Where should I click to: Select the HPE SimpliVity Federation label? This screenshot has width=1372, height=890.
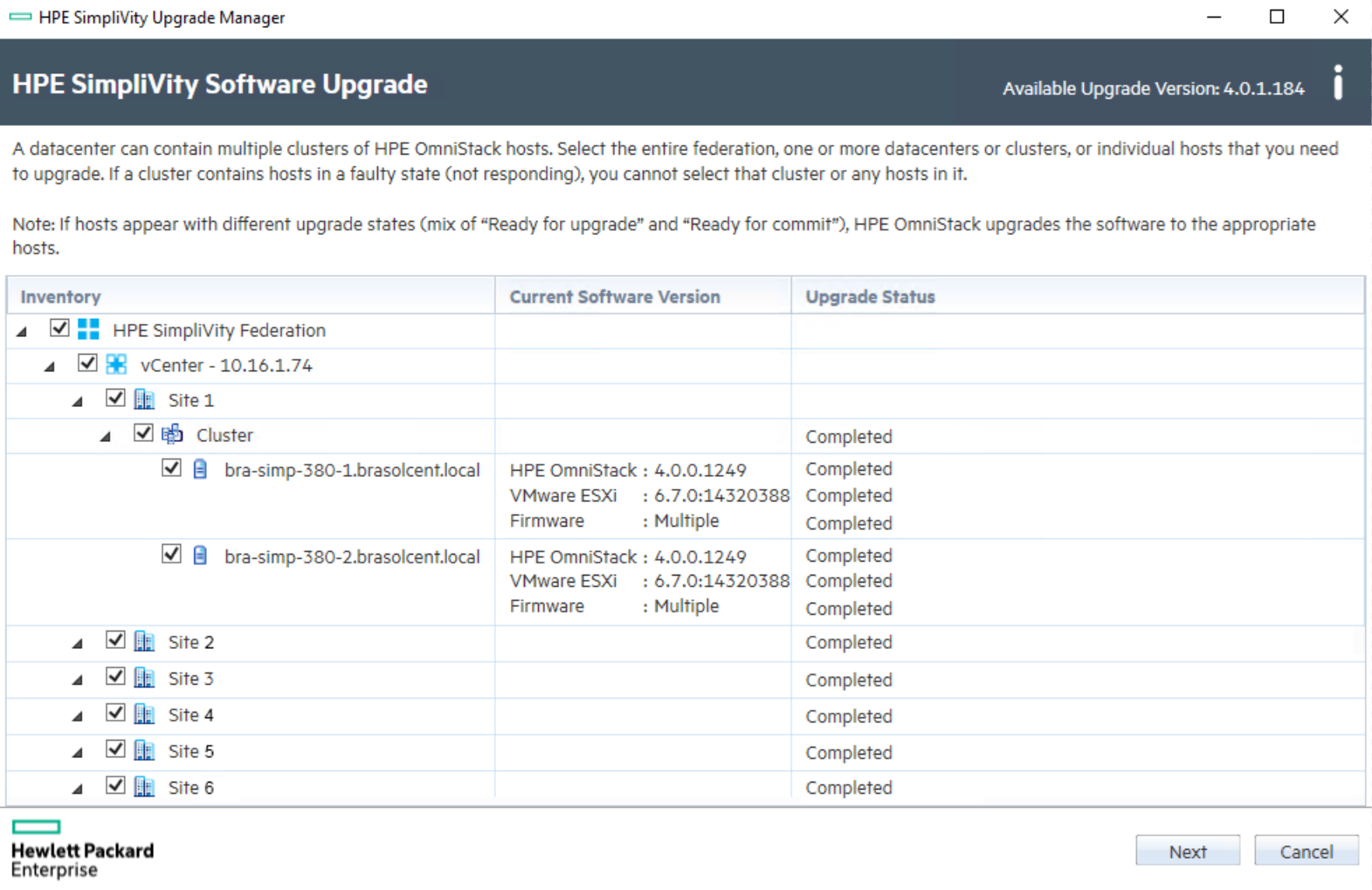[219, 330]
